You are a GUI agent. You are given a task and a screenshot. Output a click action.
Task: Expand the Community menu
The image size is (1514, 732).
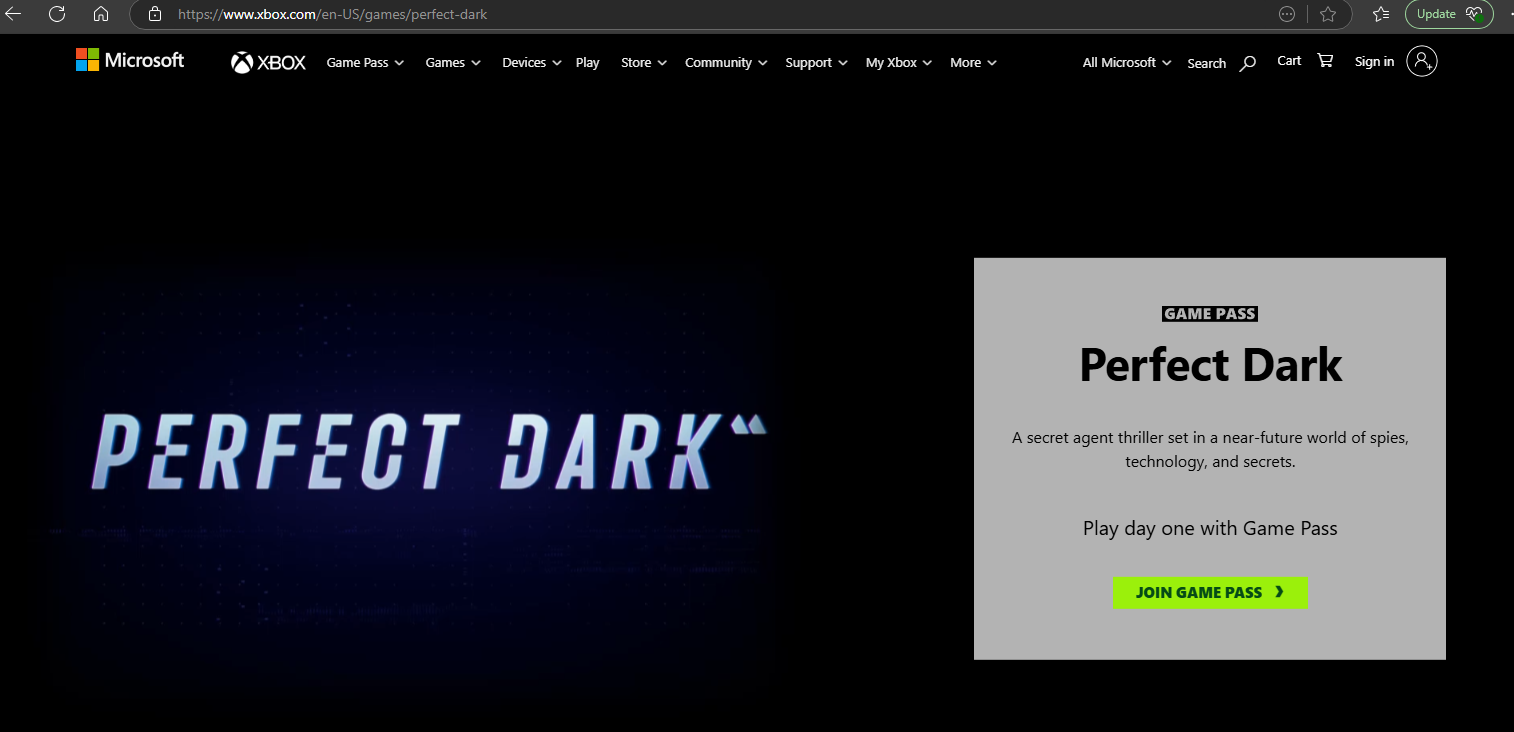[726, 62]
